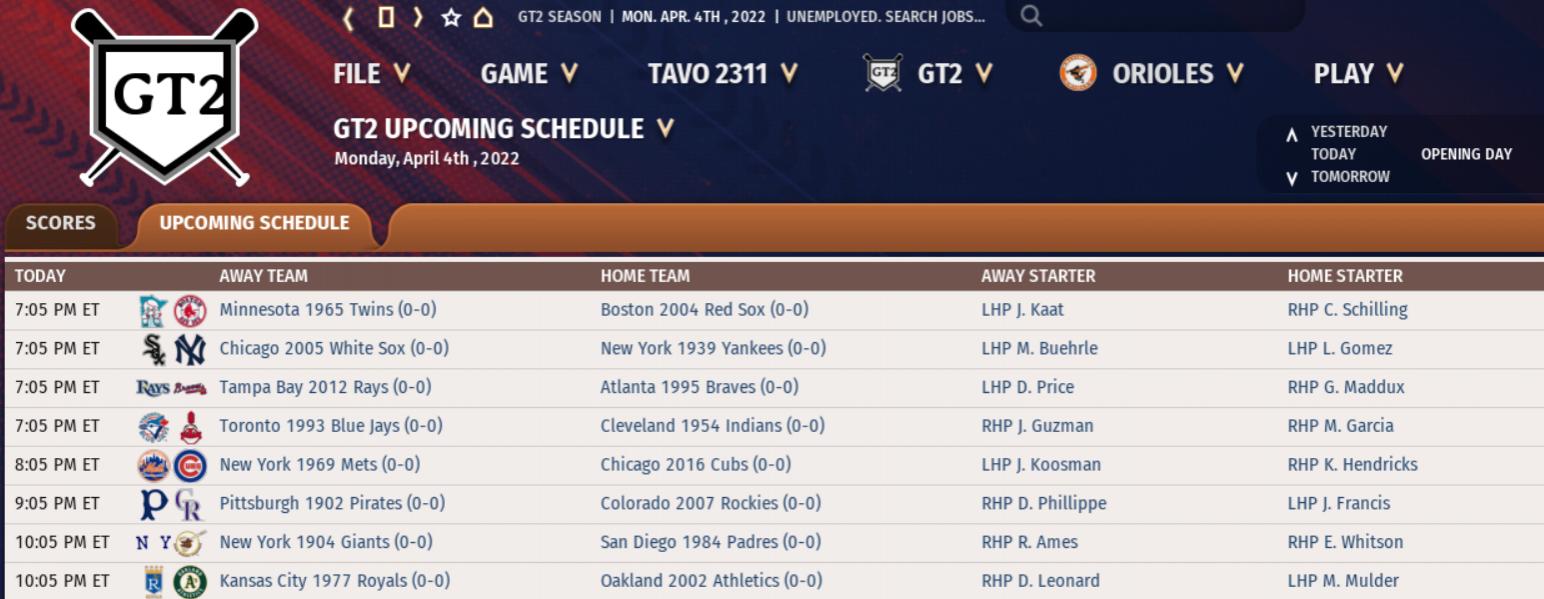This screenshot has width=1544, height=599.
Task: Click the Orioles team logo icon
Action: tap(1078, 74)
